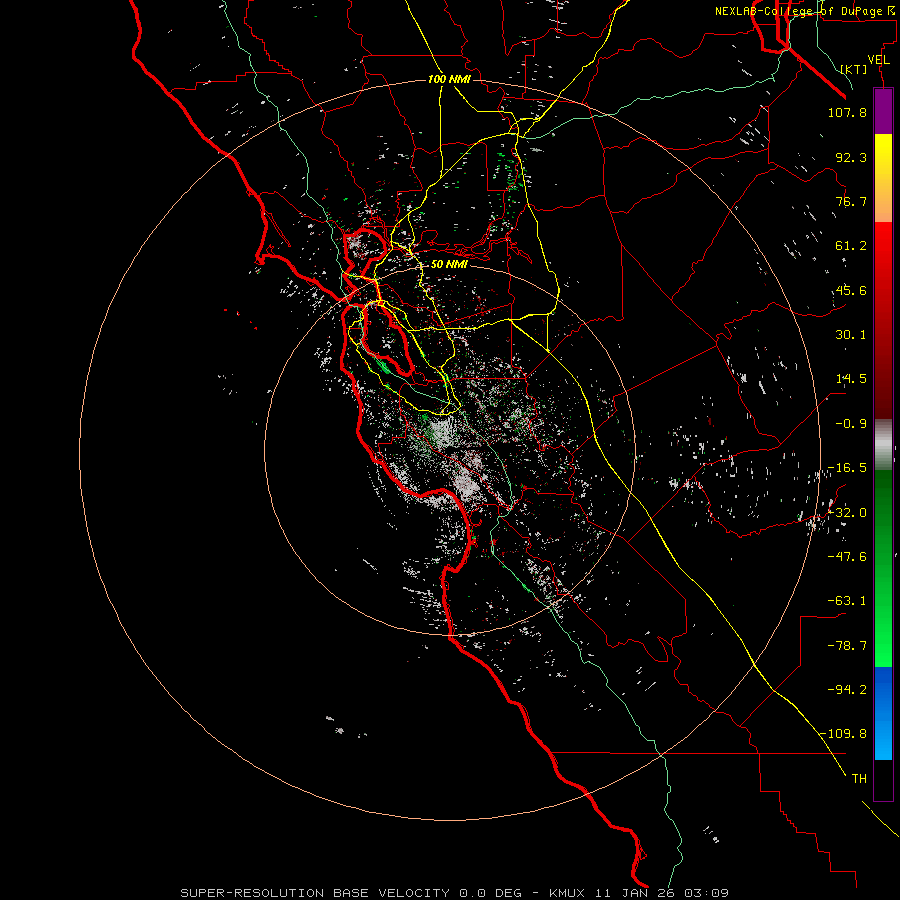This screenshot has width=900, height=900.
Task: Click the 61.2 legend value
Action: pos(851,246)
